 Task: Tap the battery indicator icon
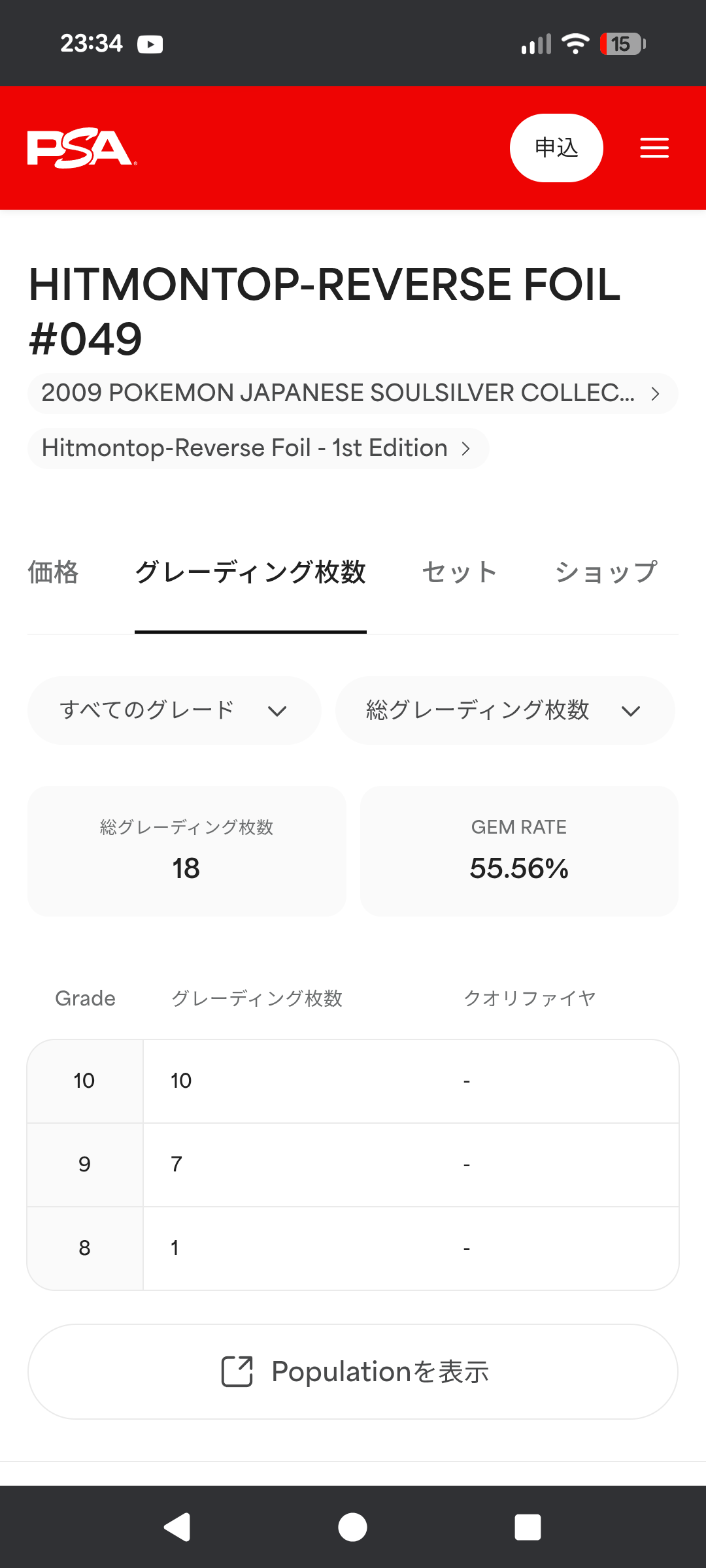pos(623,44)
